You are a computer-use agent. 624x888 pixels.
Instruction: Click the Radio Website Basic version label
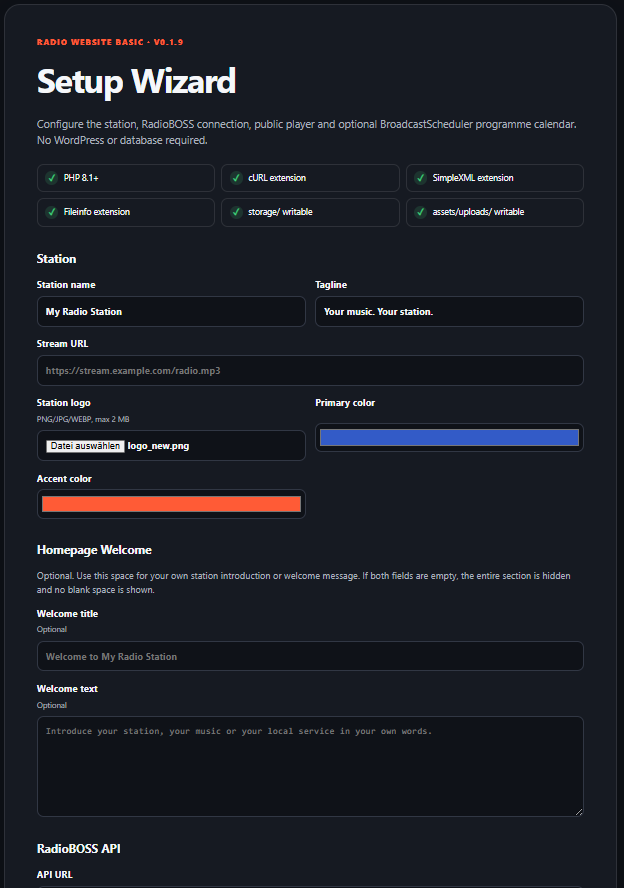click(110, 42)
